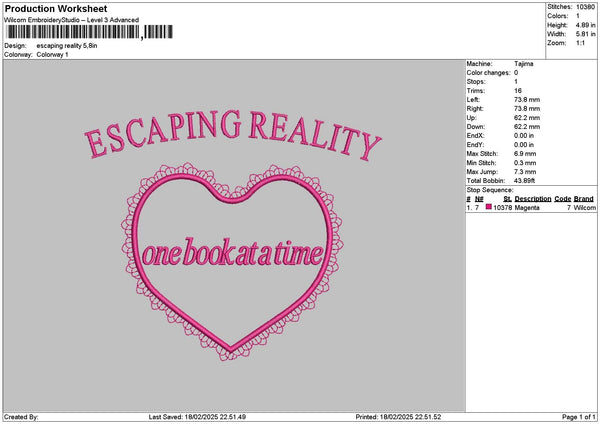Click the 'Description' column header
The width and height of the screenshot is (600, 424).
pos(532,199)
